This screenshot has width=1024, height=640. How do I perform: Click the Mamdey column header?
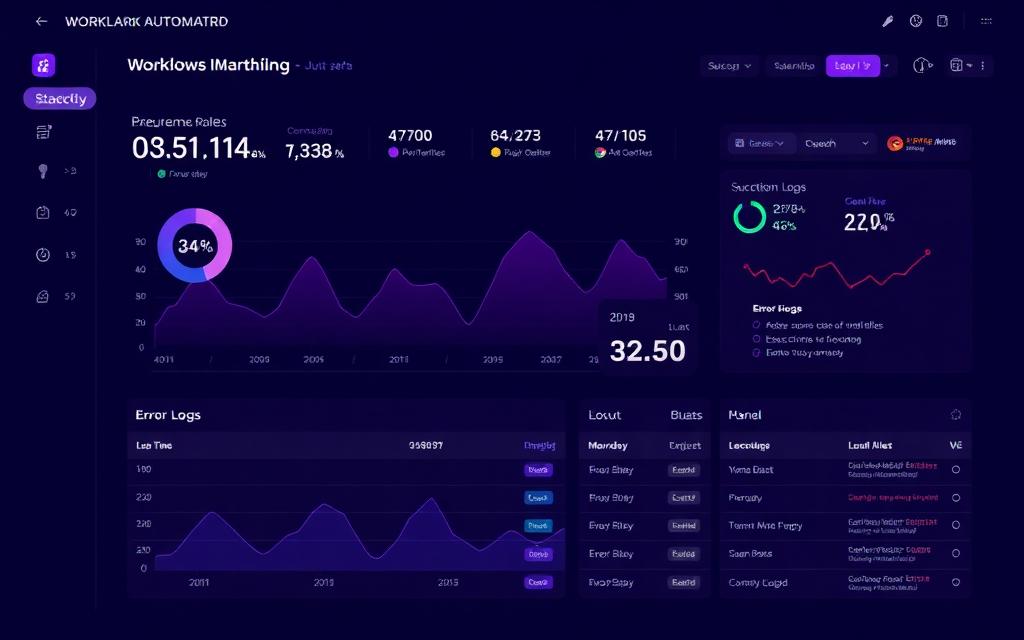pos(608,445)
